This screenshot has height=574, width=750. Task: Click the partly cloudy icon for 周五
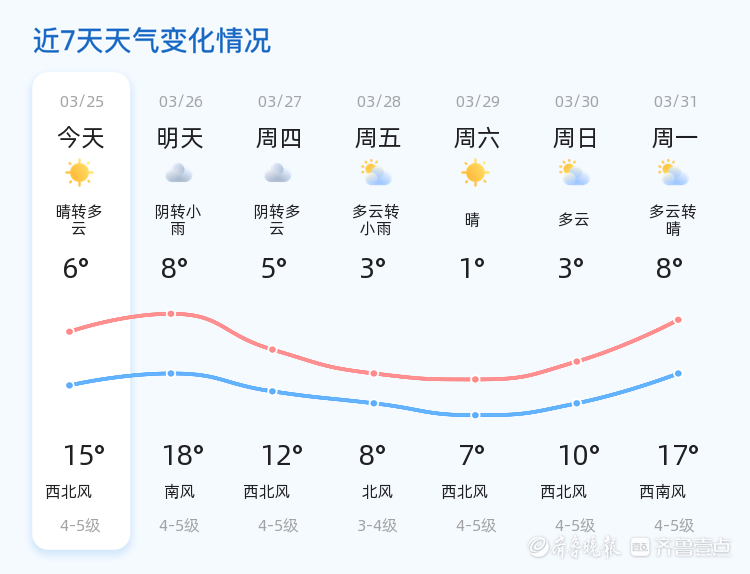click(376, 173)
